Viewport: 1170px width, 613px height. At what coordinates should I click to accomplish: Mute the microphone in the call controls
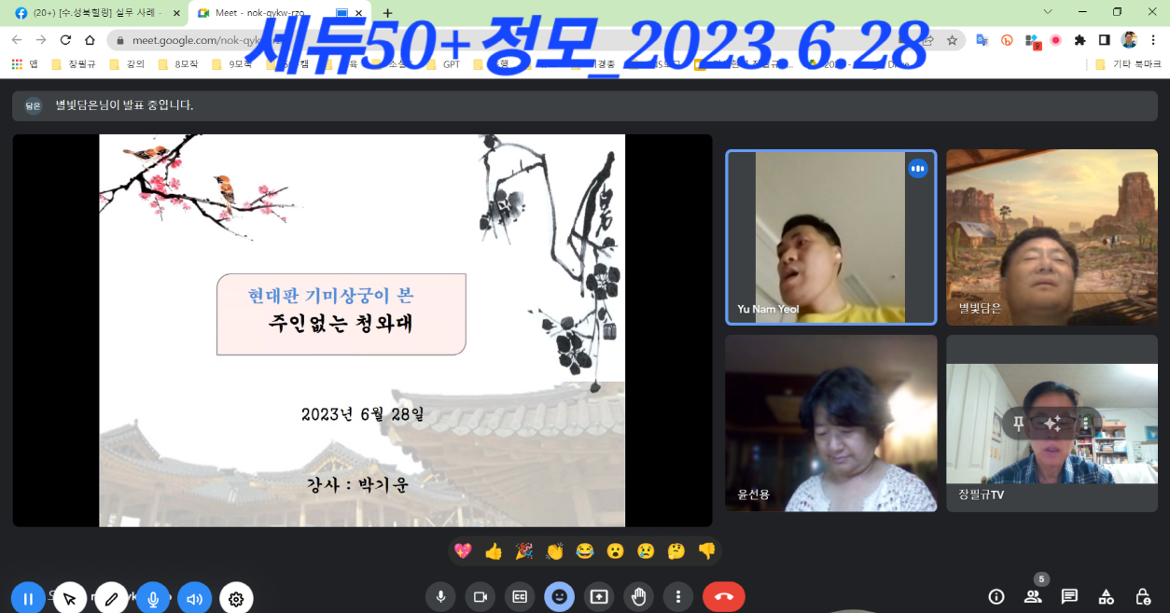point(440,596)
